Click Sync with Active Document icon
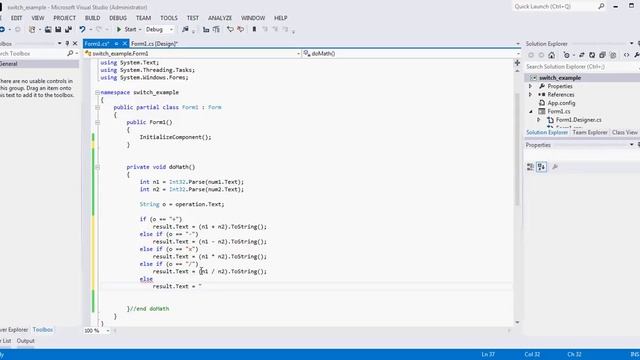Screen dimensions: 640x360 point(582,55)
